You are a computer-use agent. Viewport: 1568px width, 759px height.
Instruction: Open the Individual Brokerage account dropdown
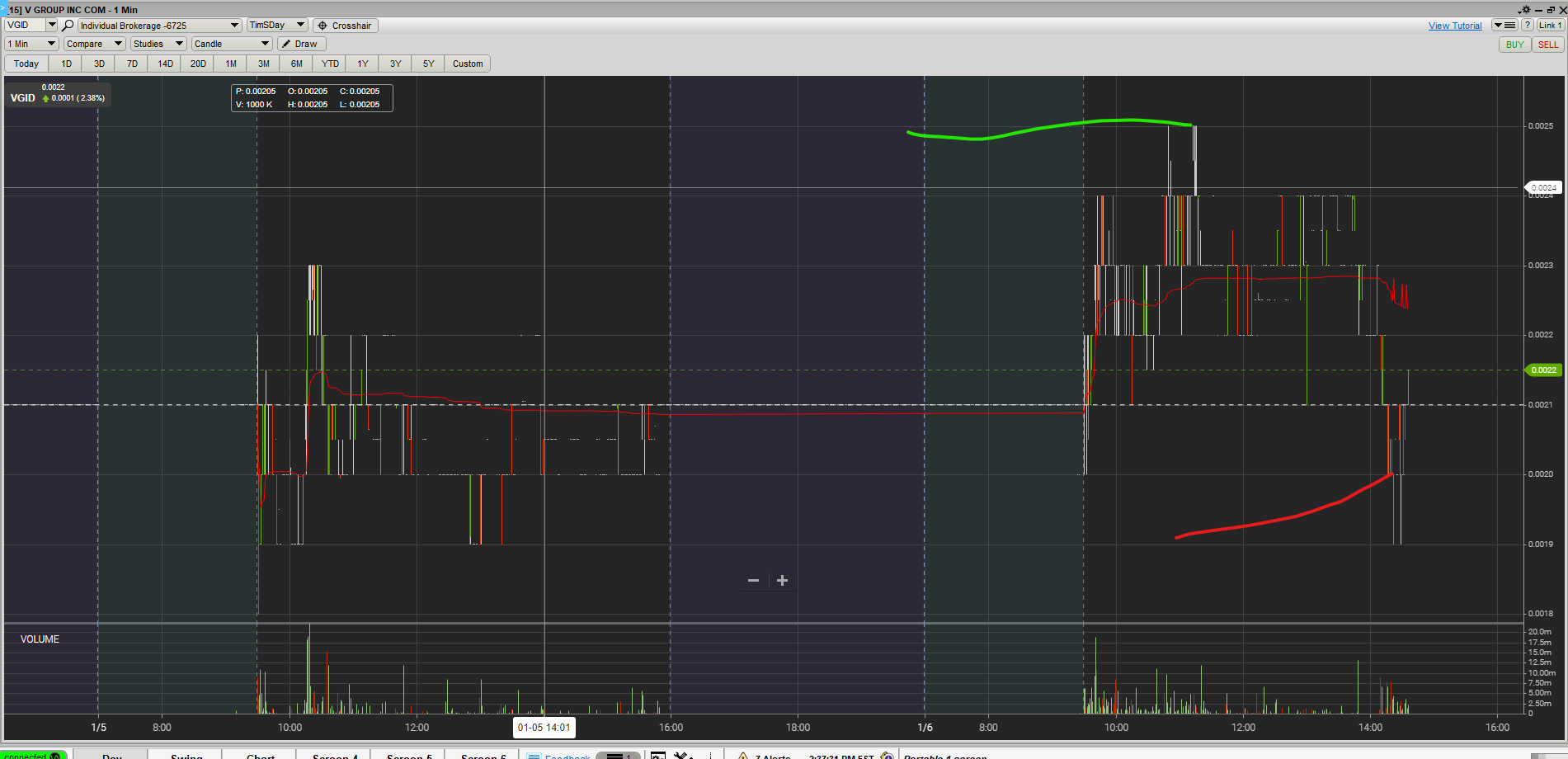(160, 26)
